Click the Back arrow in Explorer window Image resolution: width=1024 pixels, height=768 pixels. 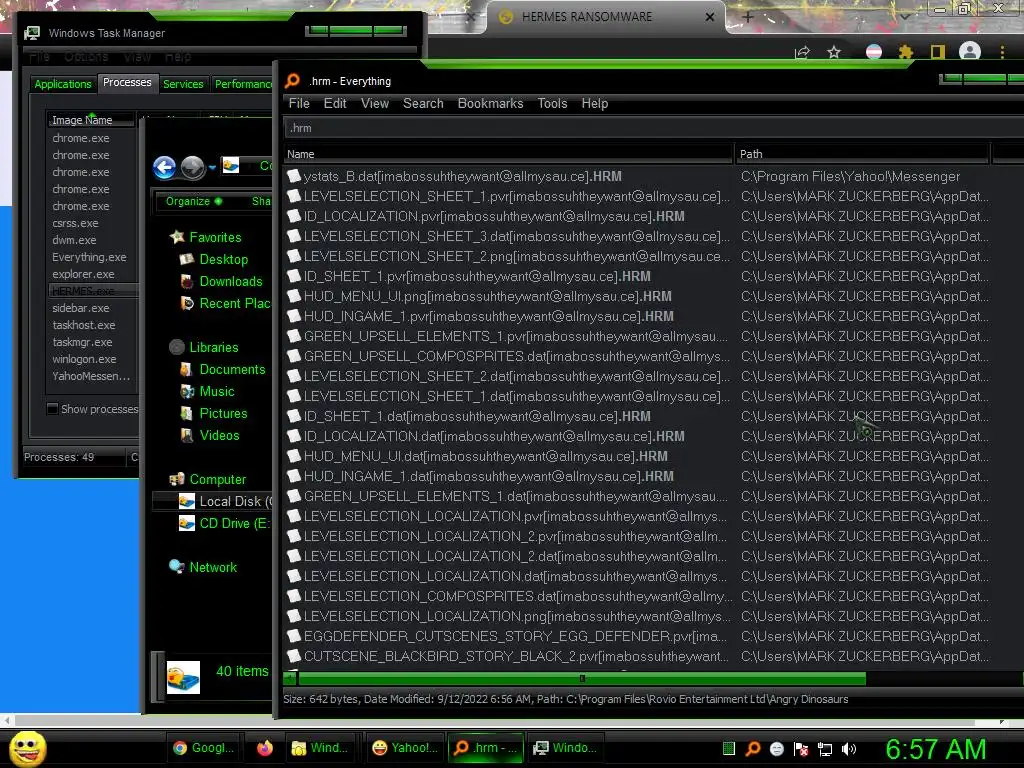pos(164,168)
